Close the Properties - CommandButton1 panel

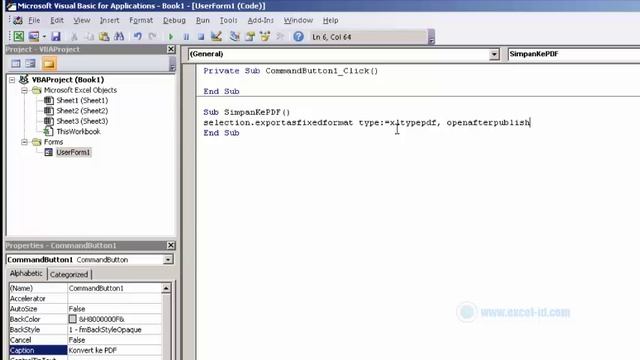pos(171,245)
